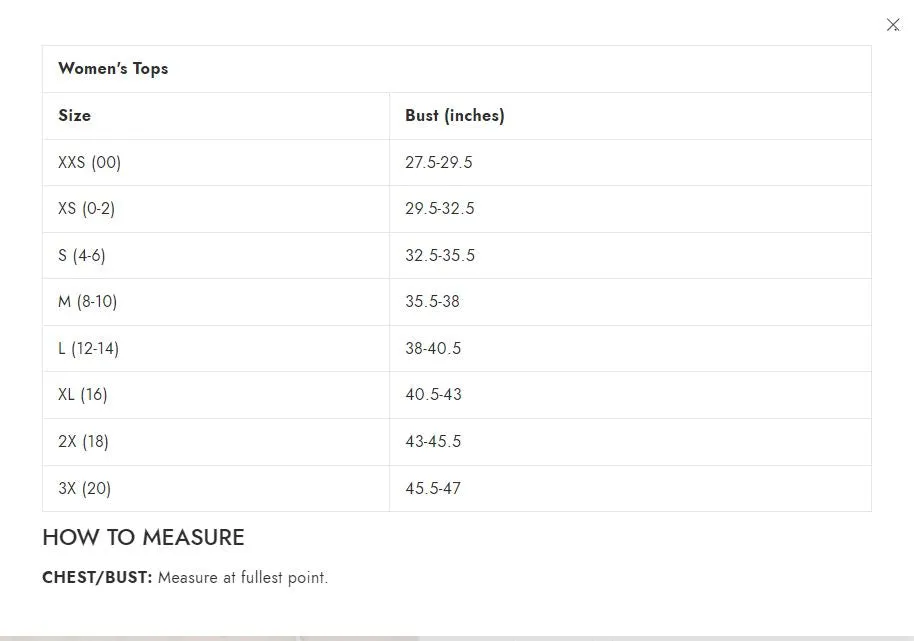
Task: Pick the 3X (20) size cell
Action: (x=84, y=488)
